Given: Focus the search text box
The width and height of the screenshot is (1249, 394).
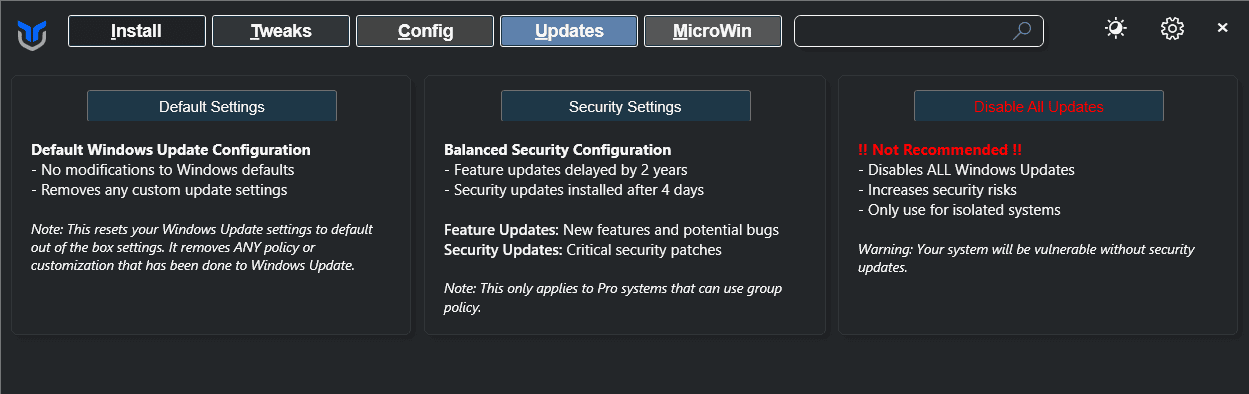Looking at the screenshot, I should point(918,31).
